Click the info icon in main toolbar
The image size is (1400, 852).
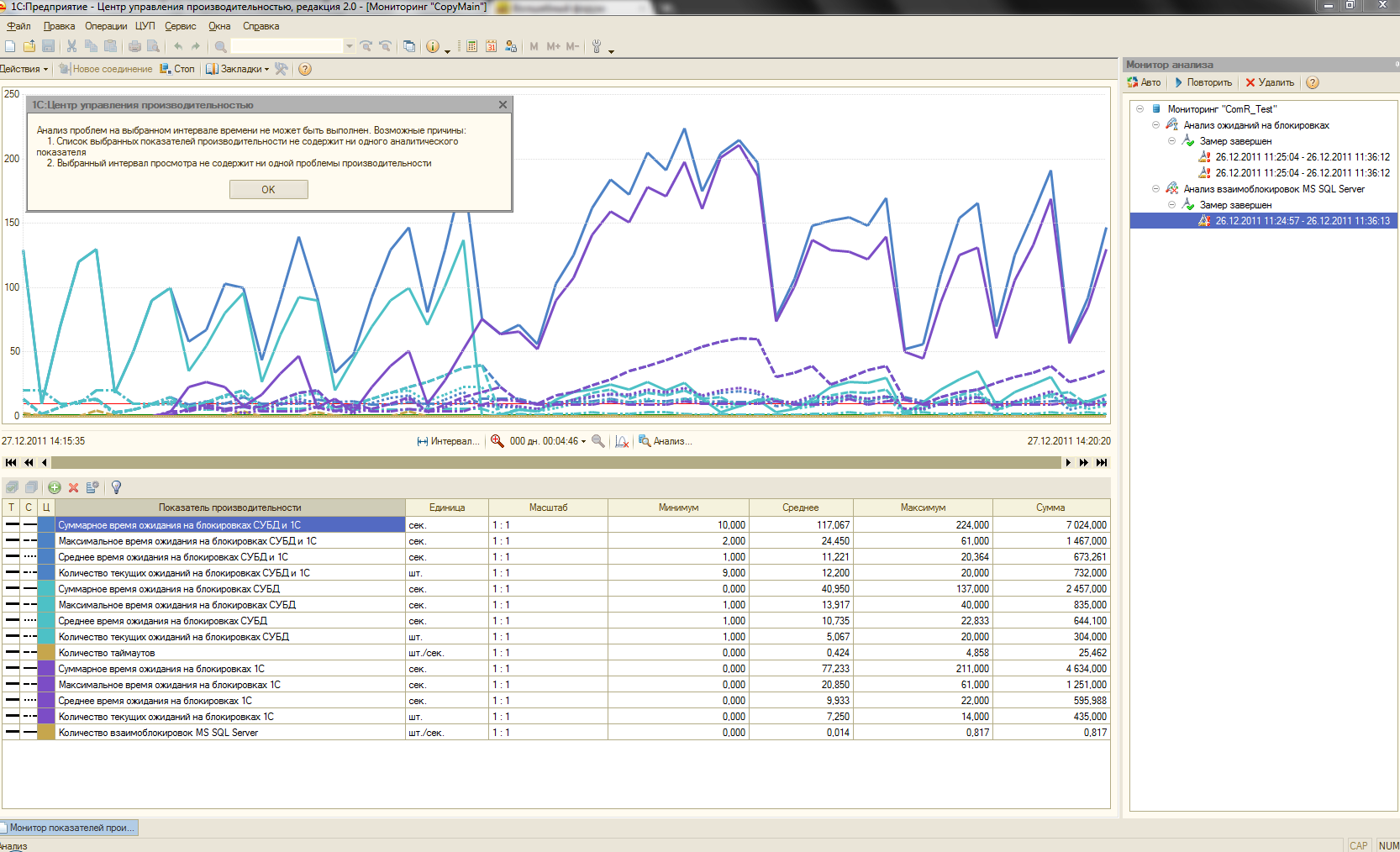coord(432,46)
